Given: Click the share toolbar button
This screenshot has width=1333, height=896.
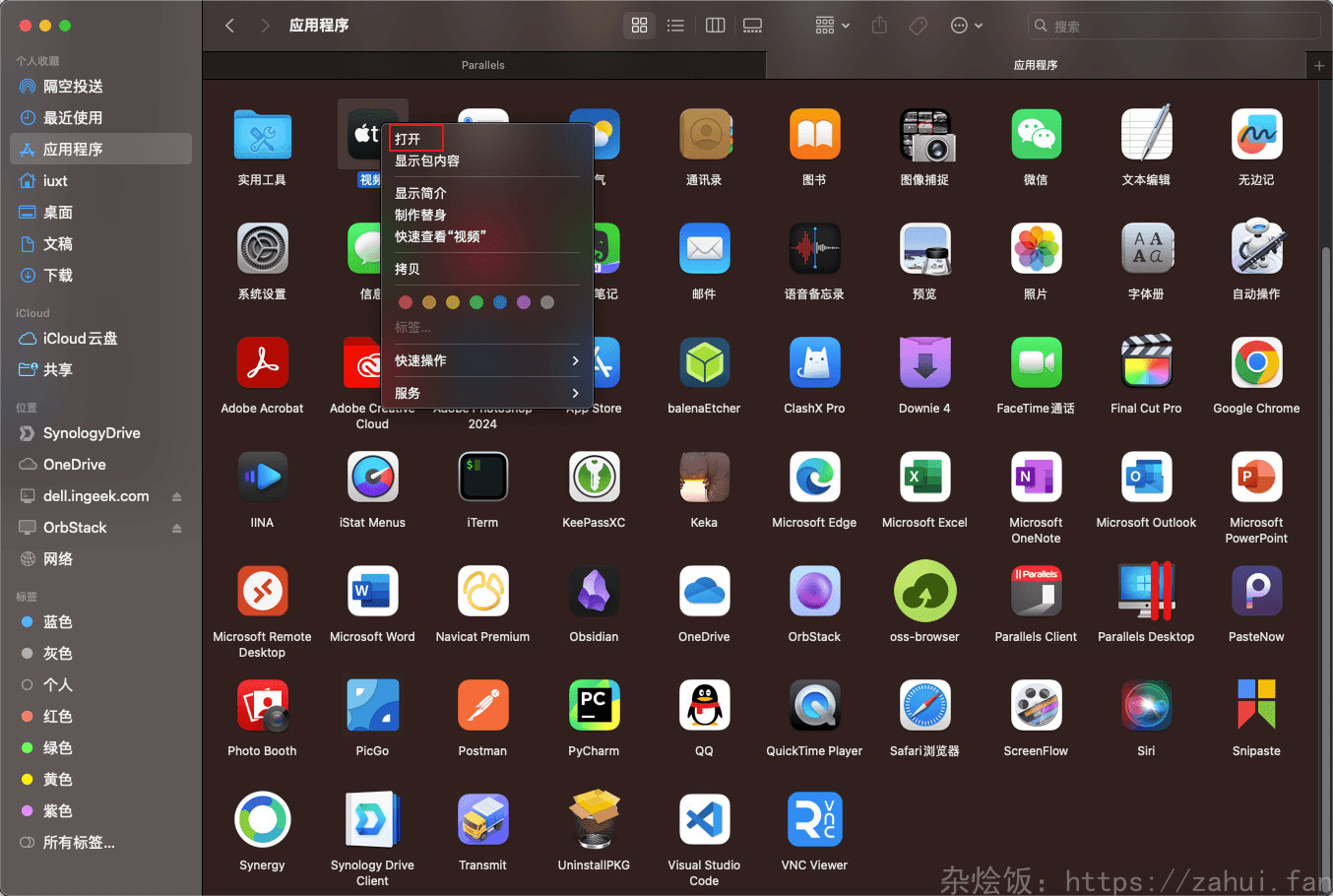Looking at the screenshot, I should [x=879, y=26].
